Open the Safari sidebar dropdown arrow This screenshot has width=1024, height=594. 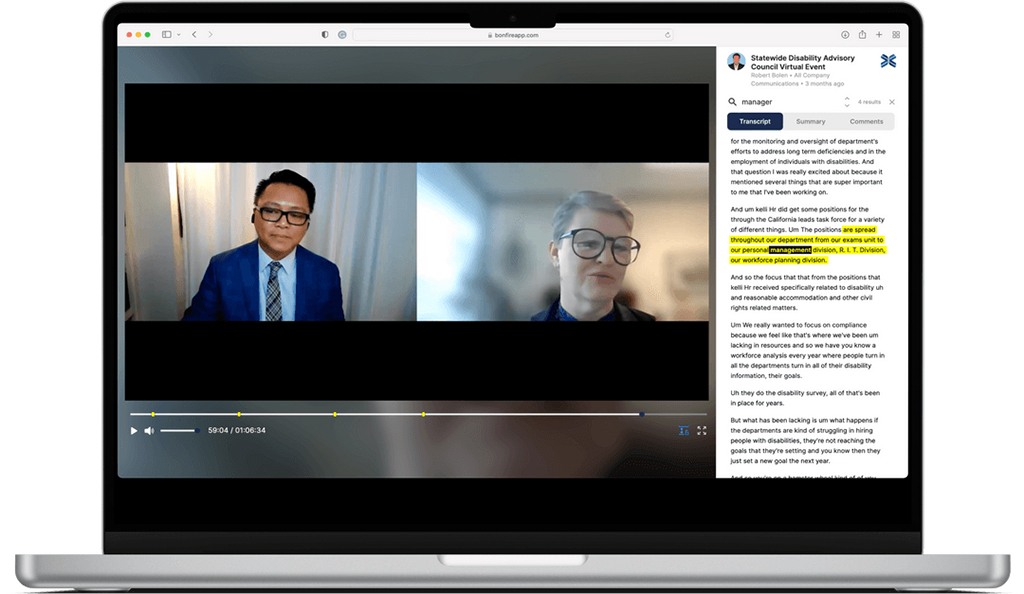point(179,35)
